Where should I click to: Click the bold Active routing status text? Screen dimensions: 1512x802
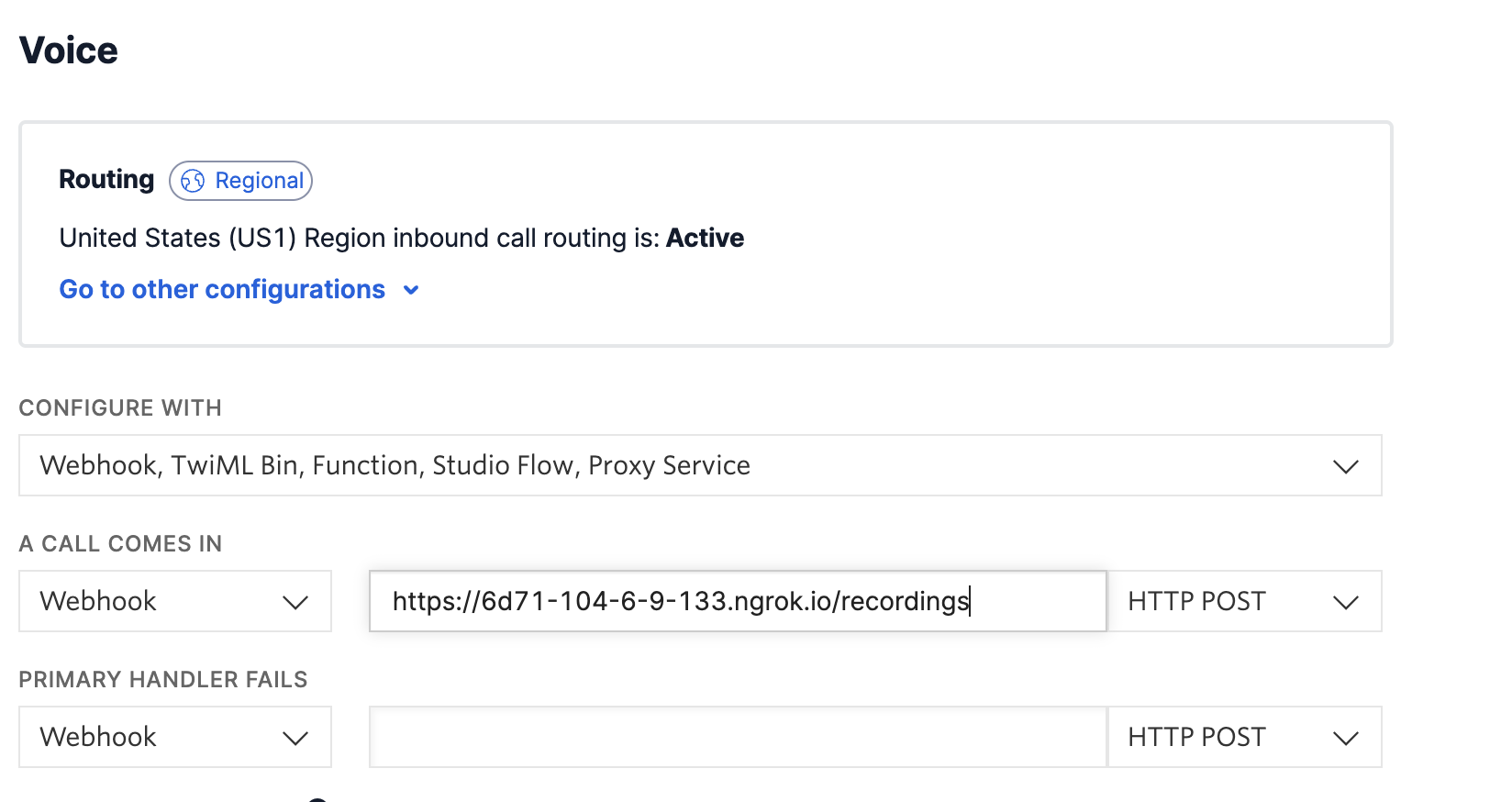coord(705,238)
